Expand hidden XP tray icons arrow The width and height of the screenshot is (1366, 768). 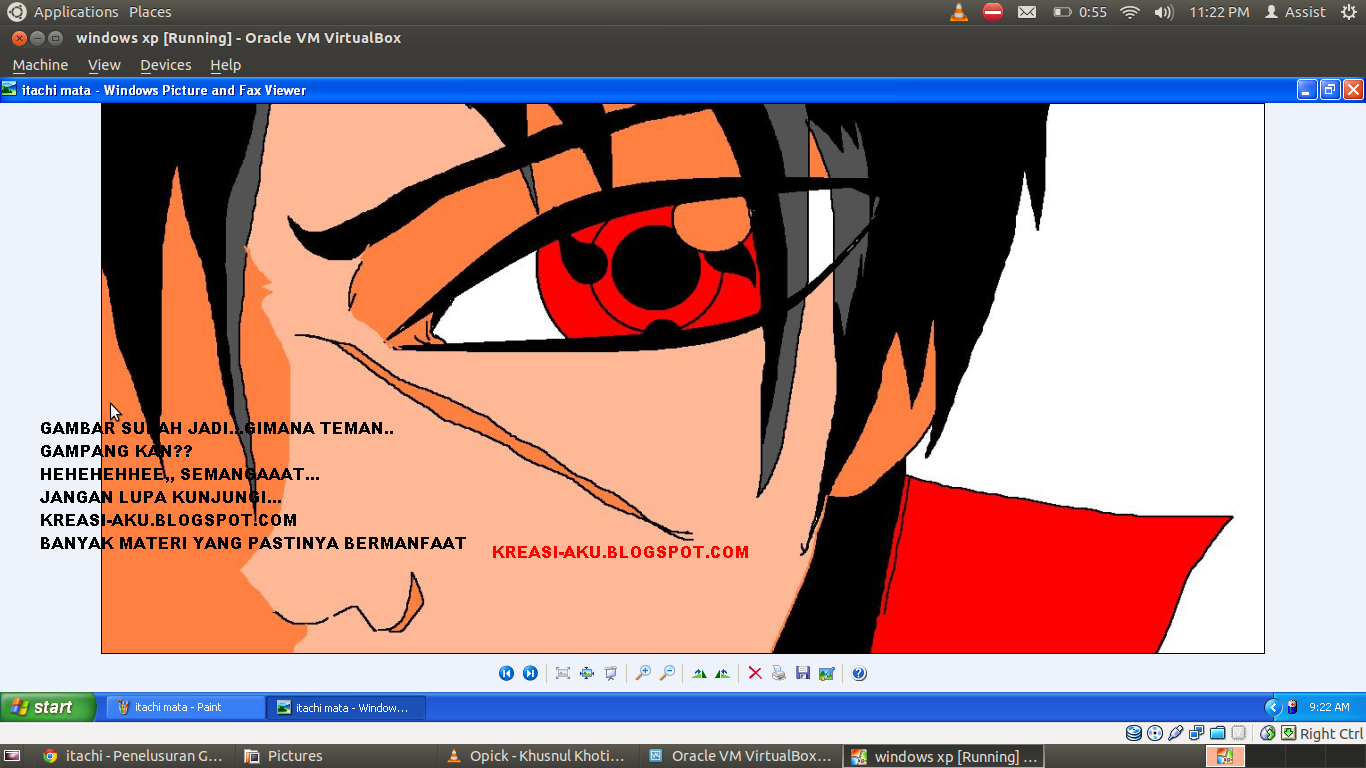(1273, 707)
